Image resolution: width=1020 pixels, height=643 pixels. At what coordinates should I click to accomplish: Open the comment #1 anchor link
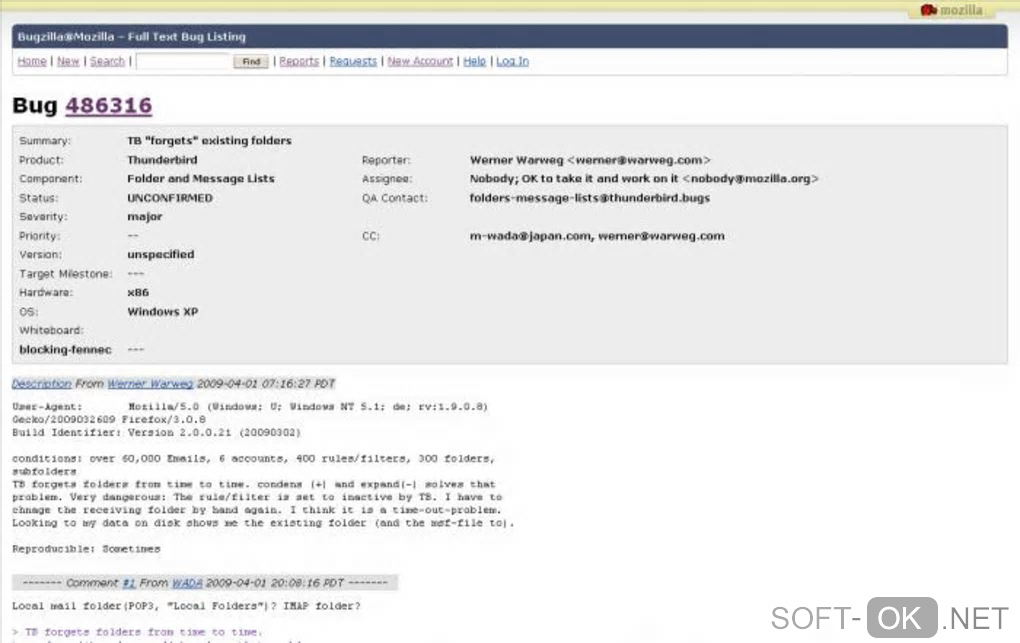tap(129, 583)
